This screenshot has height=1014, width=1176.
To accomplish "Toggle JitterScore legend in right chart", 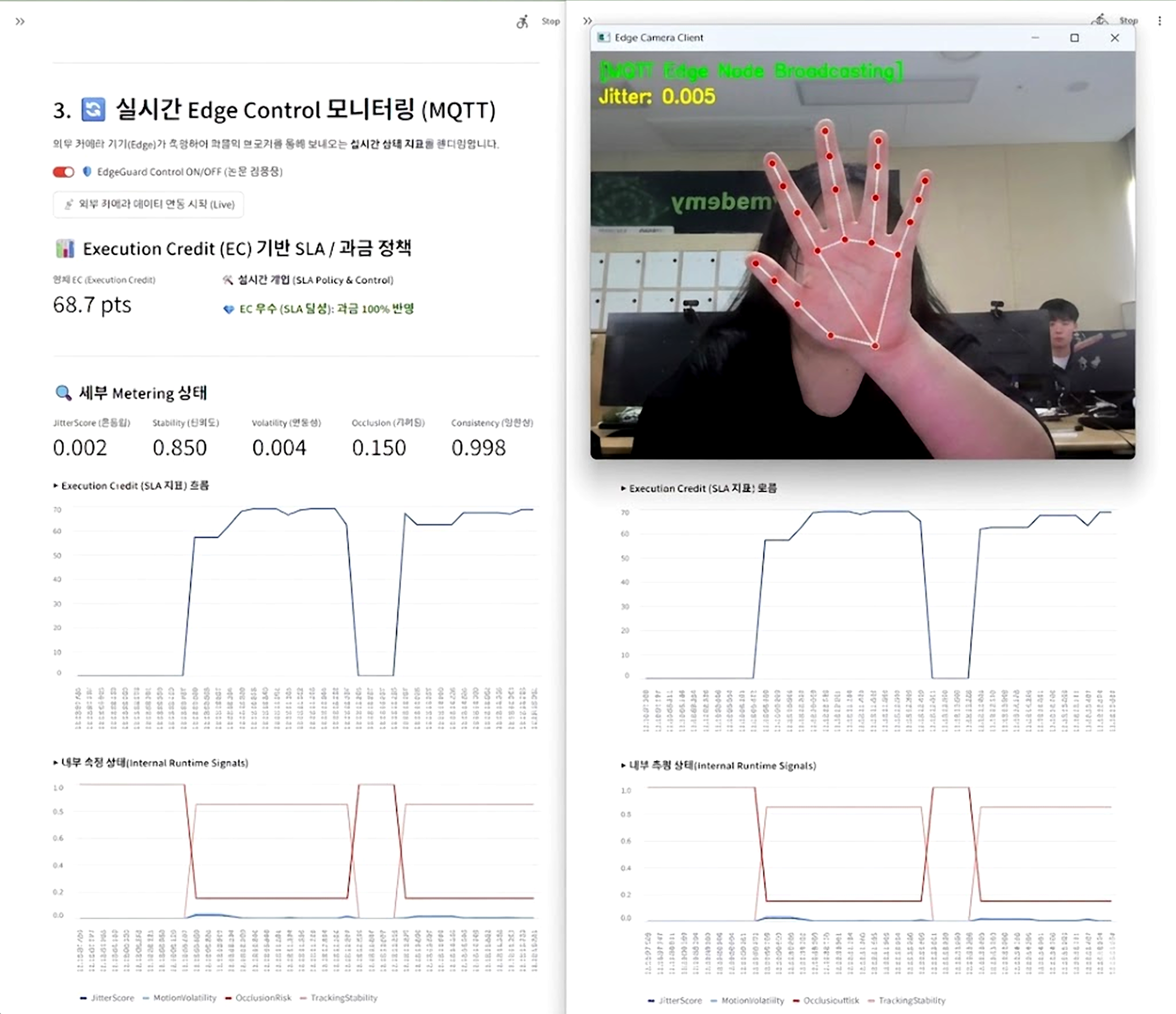I will (x=675, y=1000).
